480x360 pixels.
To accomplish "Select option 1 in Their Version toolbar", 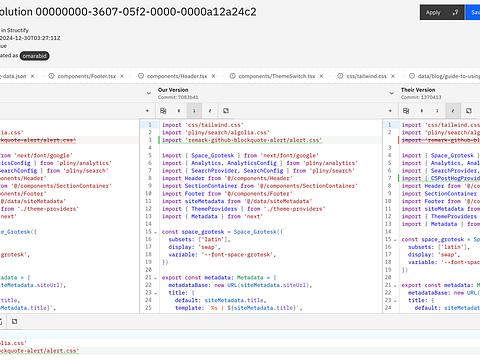I will 437,111.
